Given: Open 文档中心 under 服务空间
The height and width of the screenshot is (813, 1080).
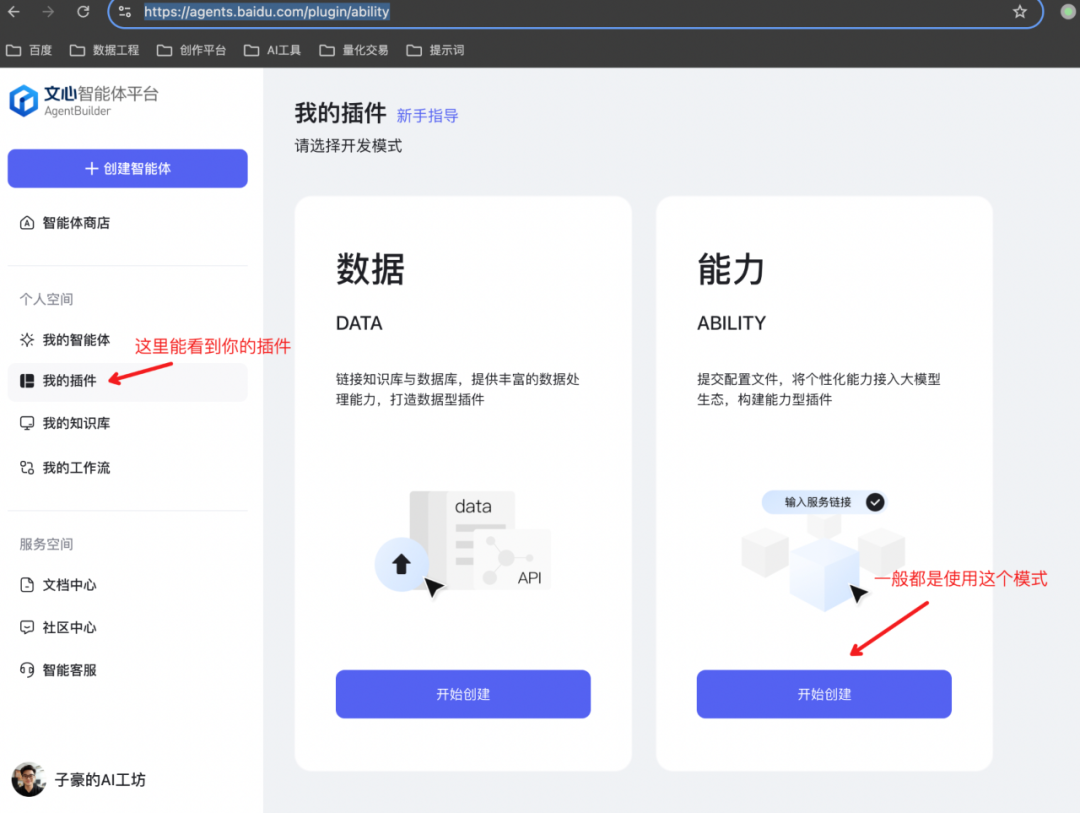Looking at the screenshot, I should pos(70,585).
